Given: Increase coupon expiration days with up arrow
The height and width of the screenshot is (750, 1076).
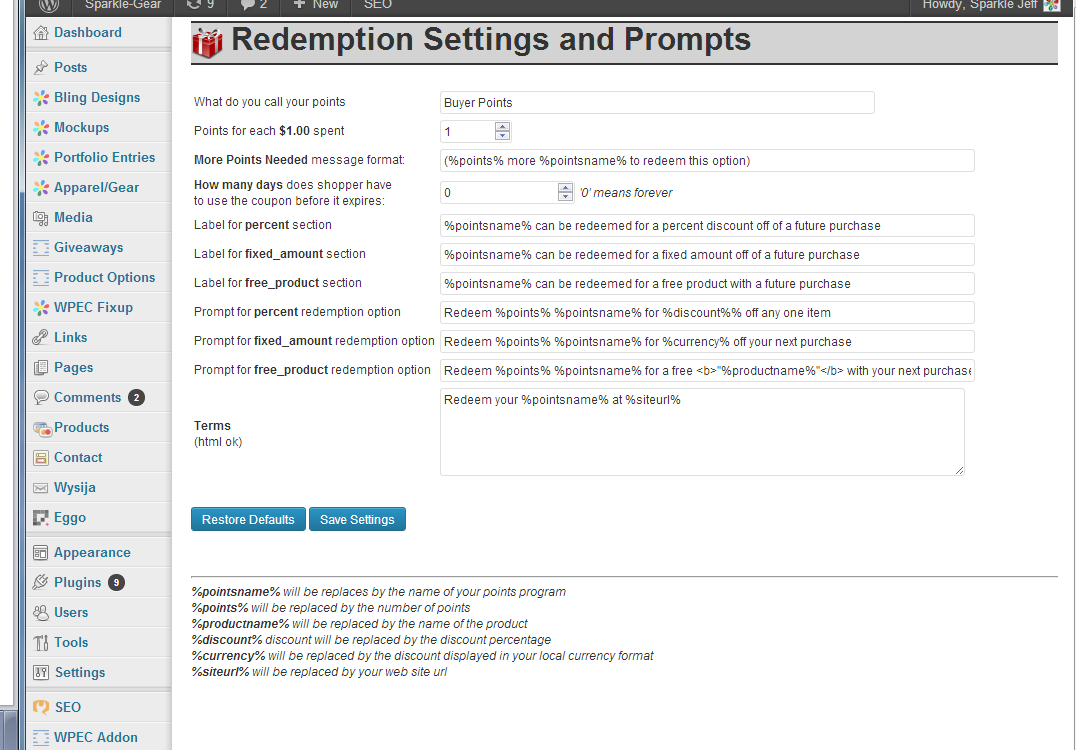Looking at the screenshot, I should pos(565,187).
